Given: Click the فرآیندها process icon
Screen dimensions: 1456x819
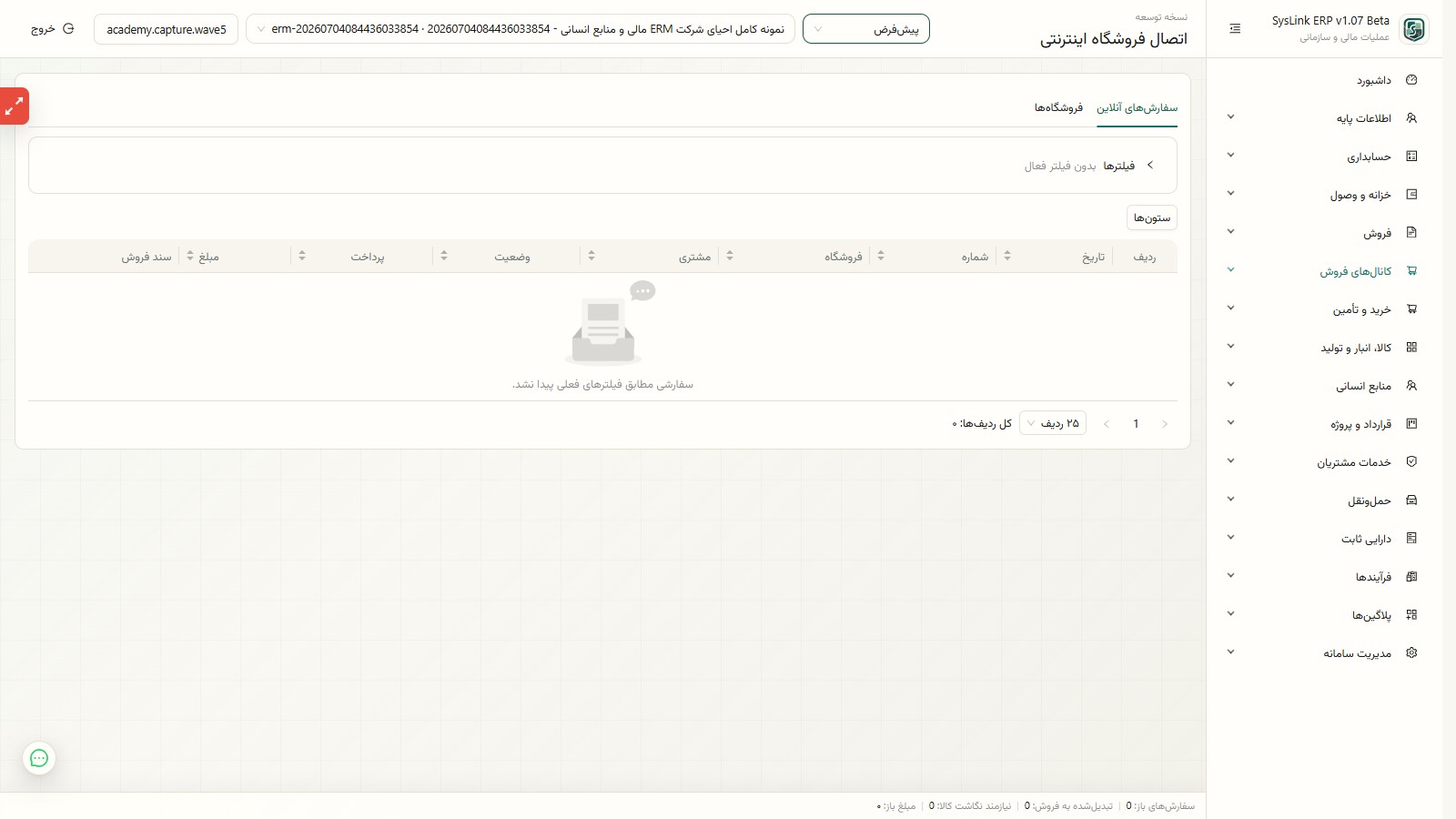Looking at the screenshot, I should pos(1411,577).
